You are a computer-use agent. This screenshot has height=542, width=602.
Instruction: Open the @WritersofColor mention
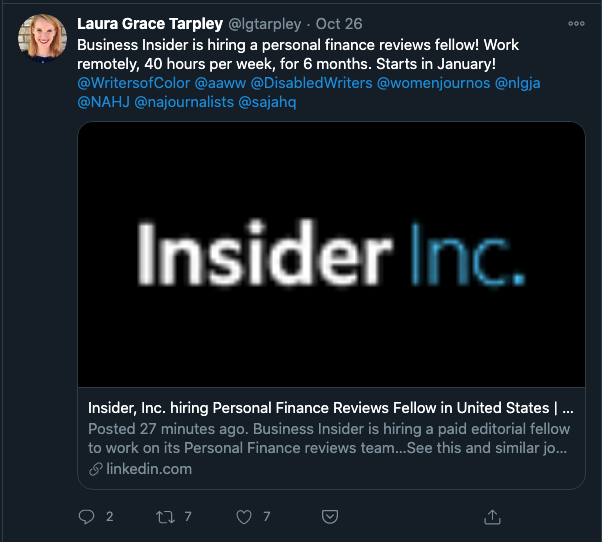pyautogui.click(x=134, y=83)
